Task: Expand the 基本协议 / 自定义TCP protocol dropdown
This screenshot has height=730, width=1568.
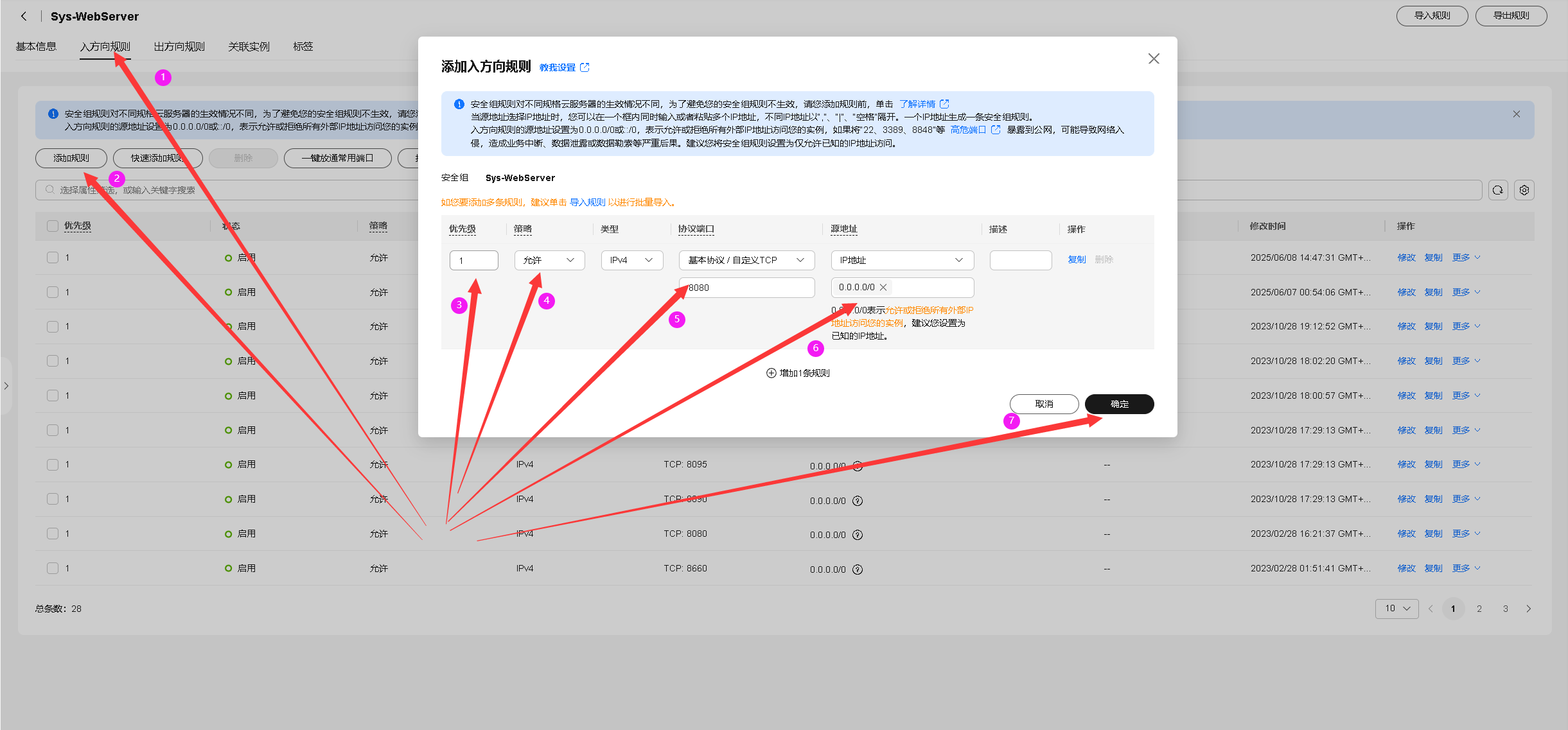Action: 746,260
